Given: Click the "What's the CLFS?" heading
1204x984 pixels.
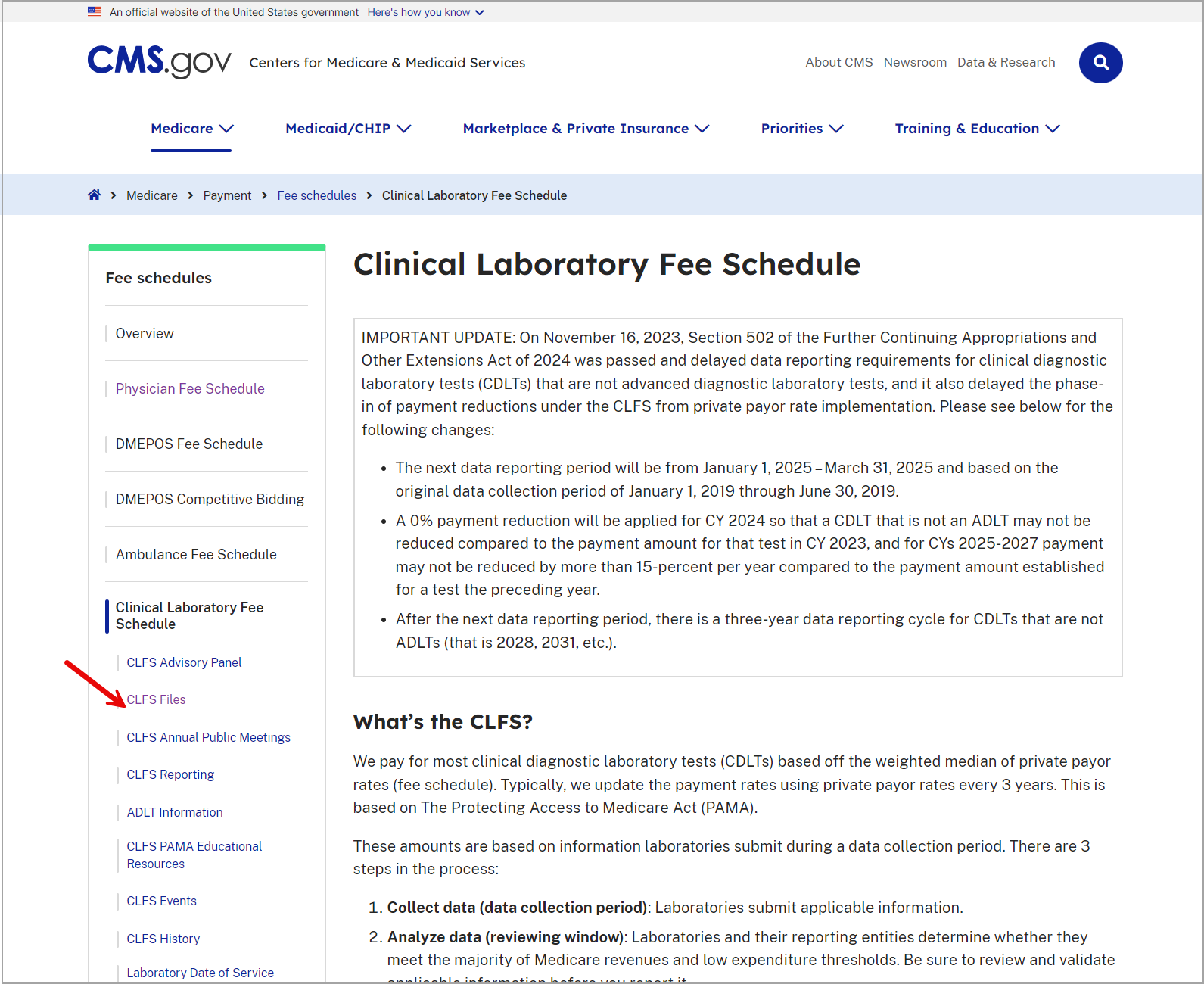Looking at the screenshot, I should coord(443,722).
